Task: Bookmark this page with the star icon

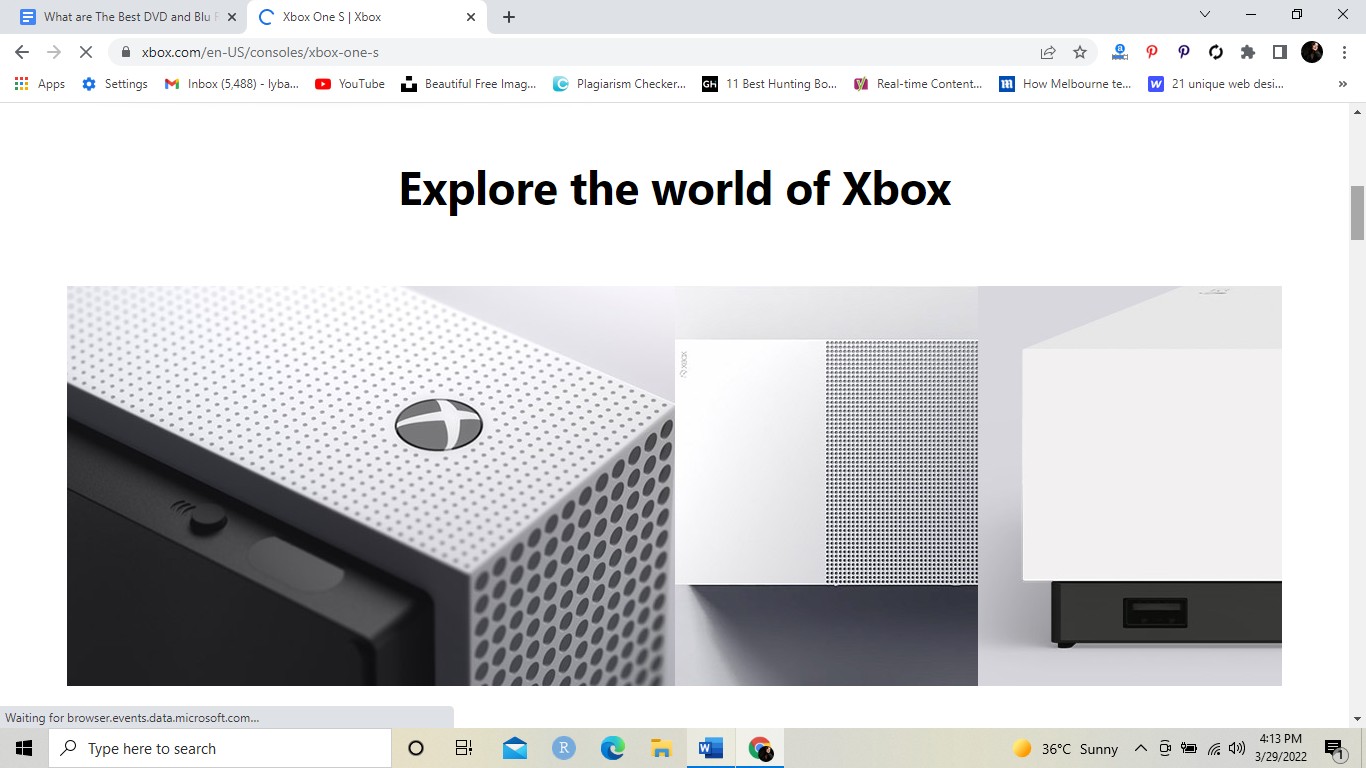Action: coord(1080,52)
